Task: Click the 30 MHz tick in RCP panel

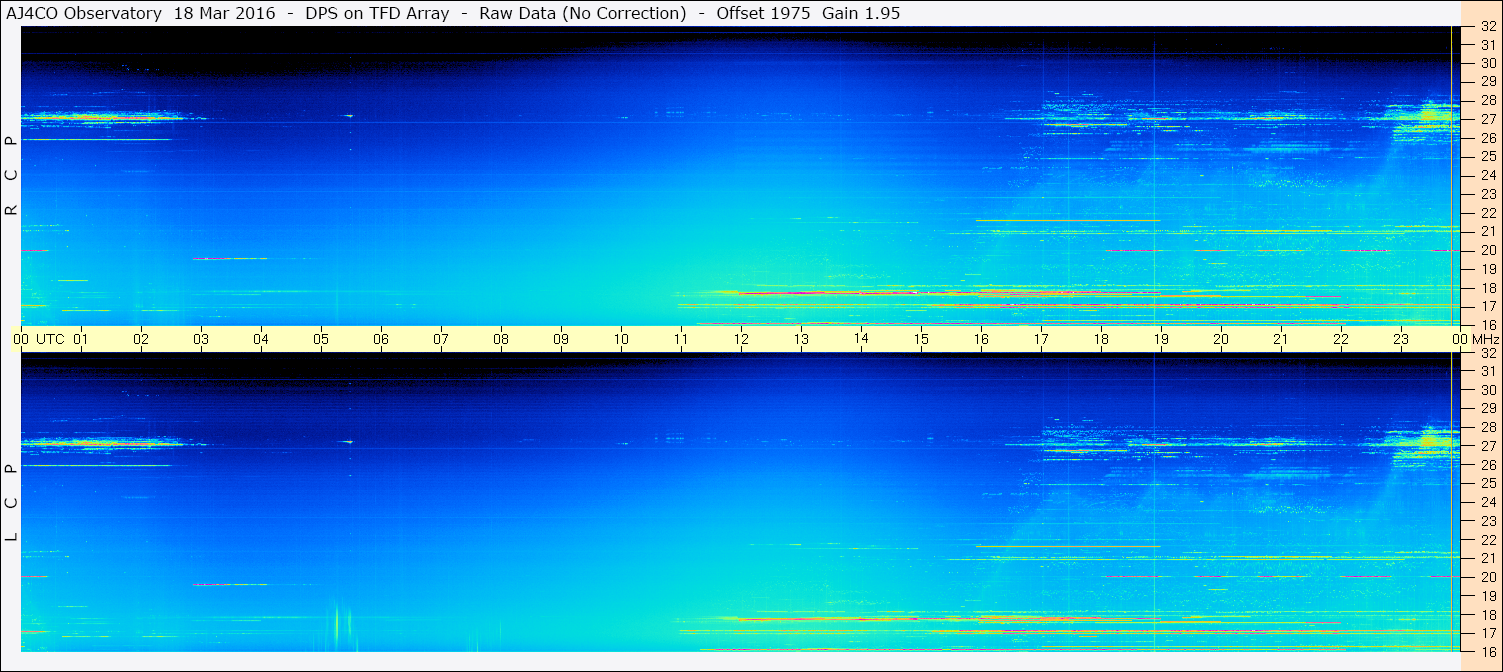Action: click(1488, 62)
